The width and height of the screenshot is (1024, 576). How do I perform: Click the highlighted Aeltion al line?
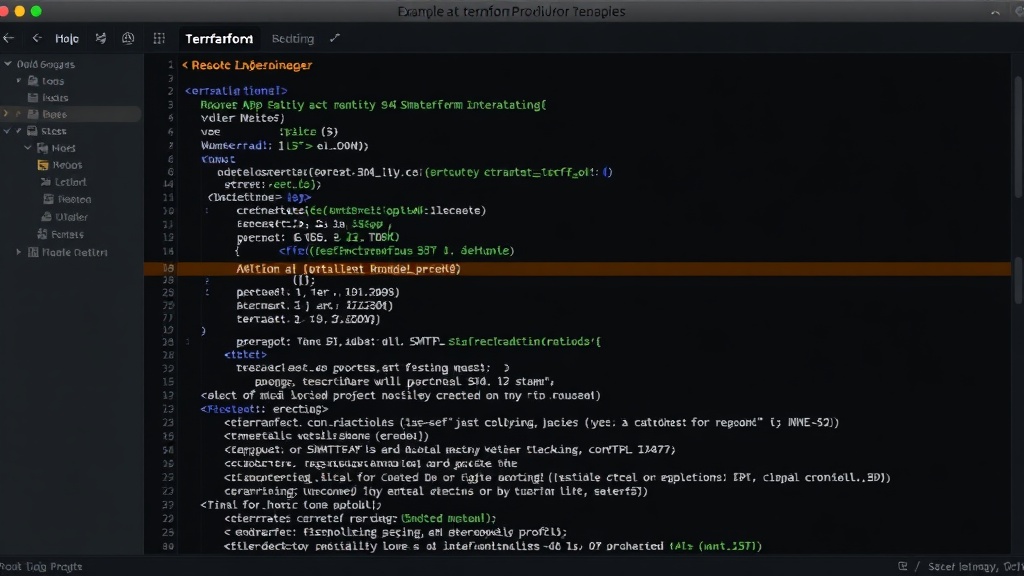(x=577, y=268)
